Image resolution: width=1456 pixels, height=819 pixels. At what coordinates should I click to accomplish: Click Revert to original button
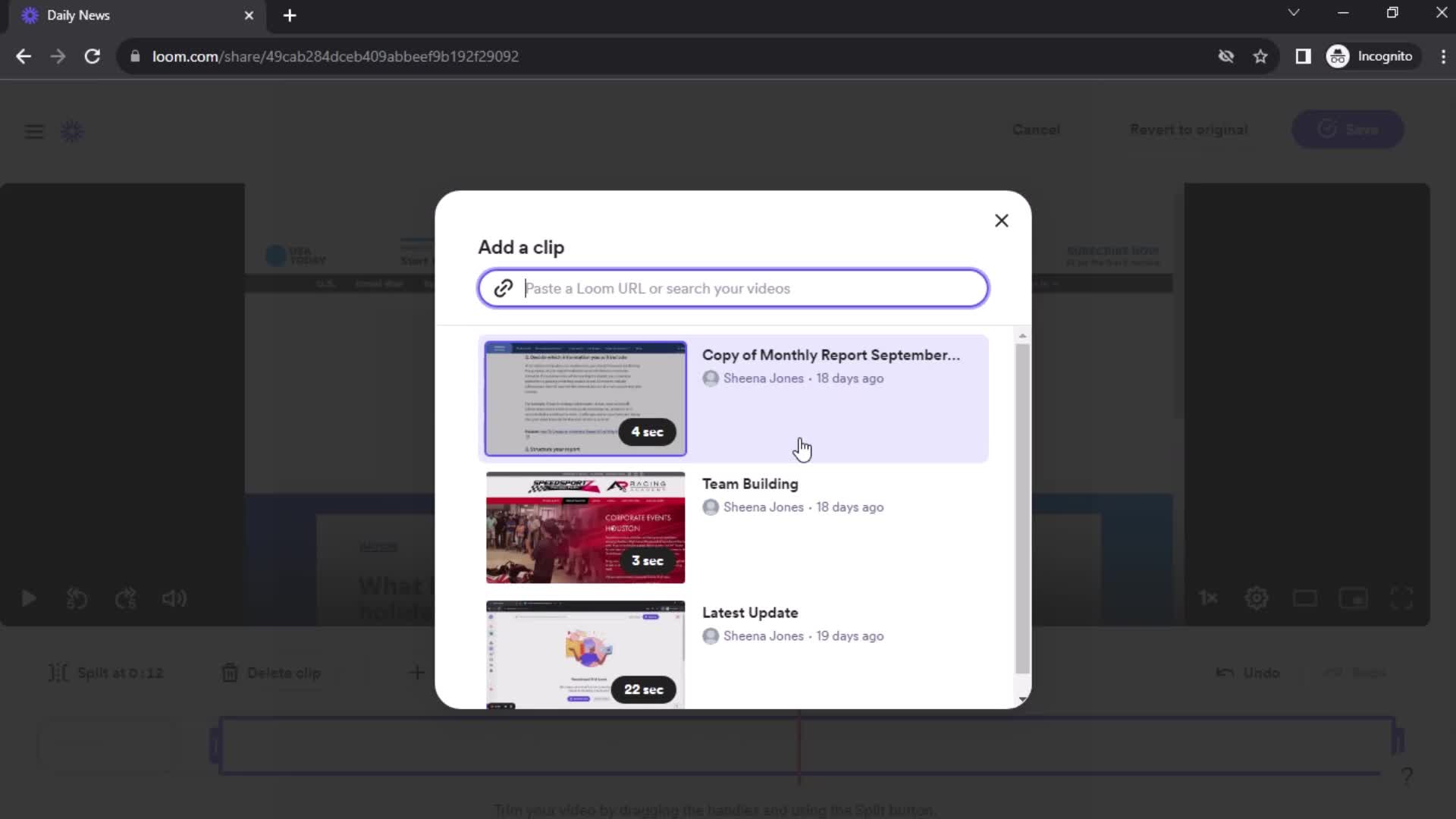pos(1188,129)
